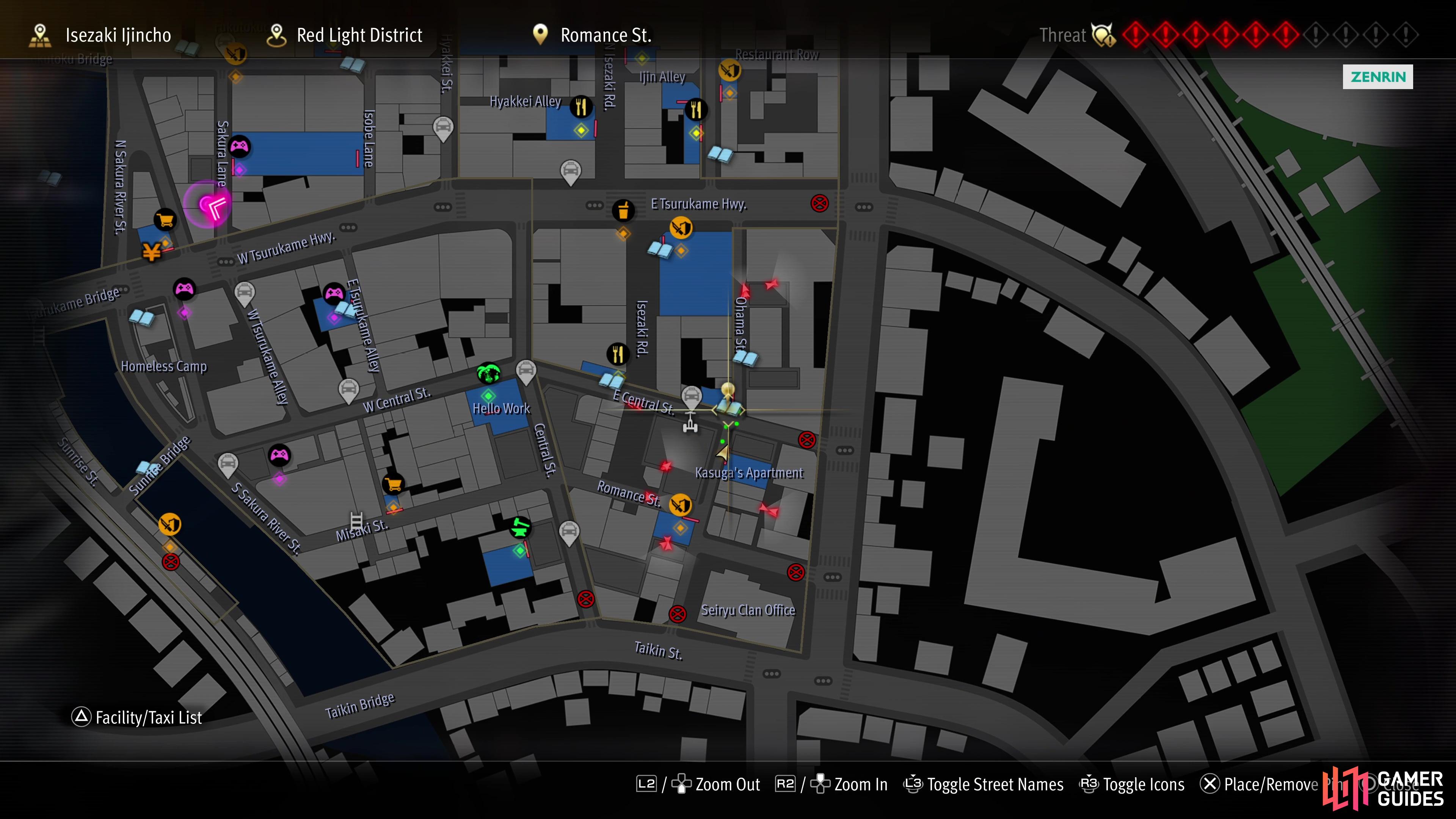The width and height of the screenshot is (1456, 819).
Task: Click the battle icon on Romance St.
Action: click(680, 505)
